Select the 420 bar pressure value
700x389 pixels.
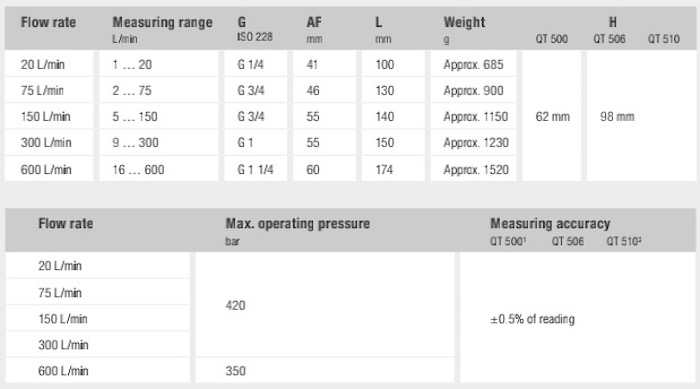click(235, 305)
